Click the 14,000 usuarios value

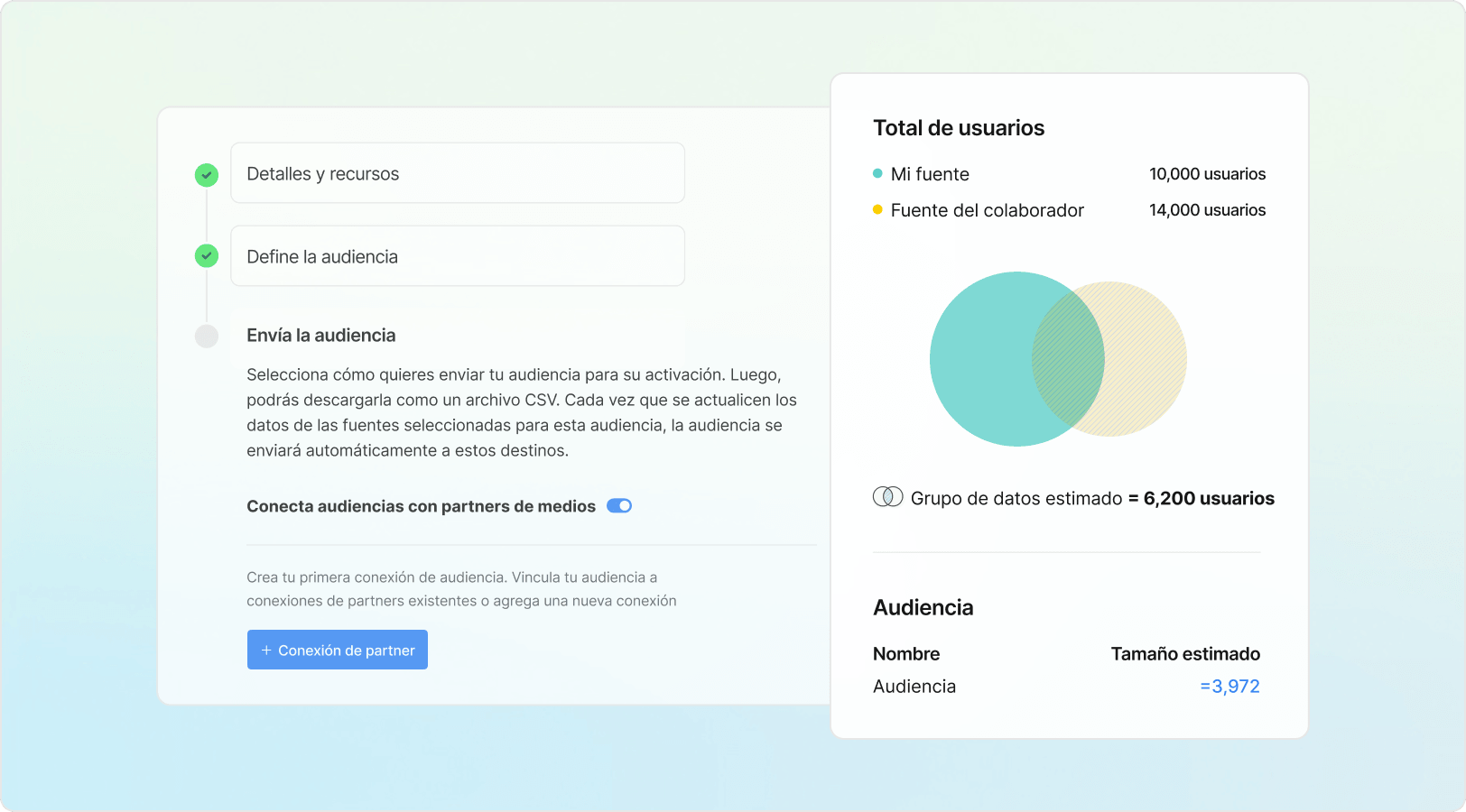click(x=1207, y=210)
